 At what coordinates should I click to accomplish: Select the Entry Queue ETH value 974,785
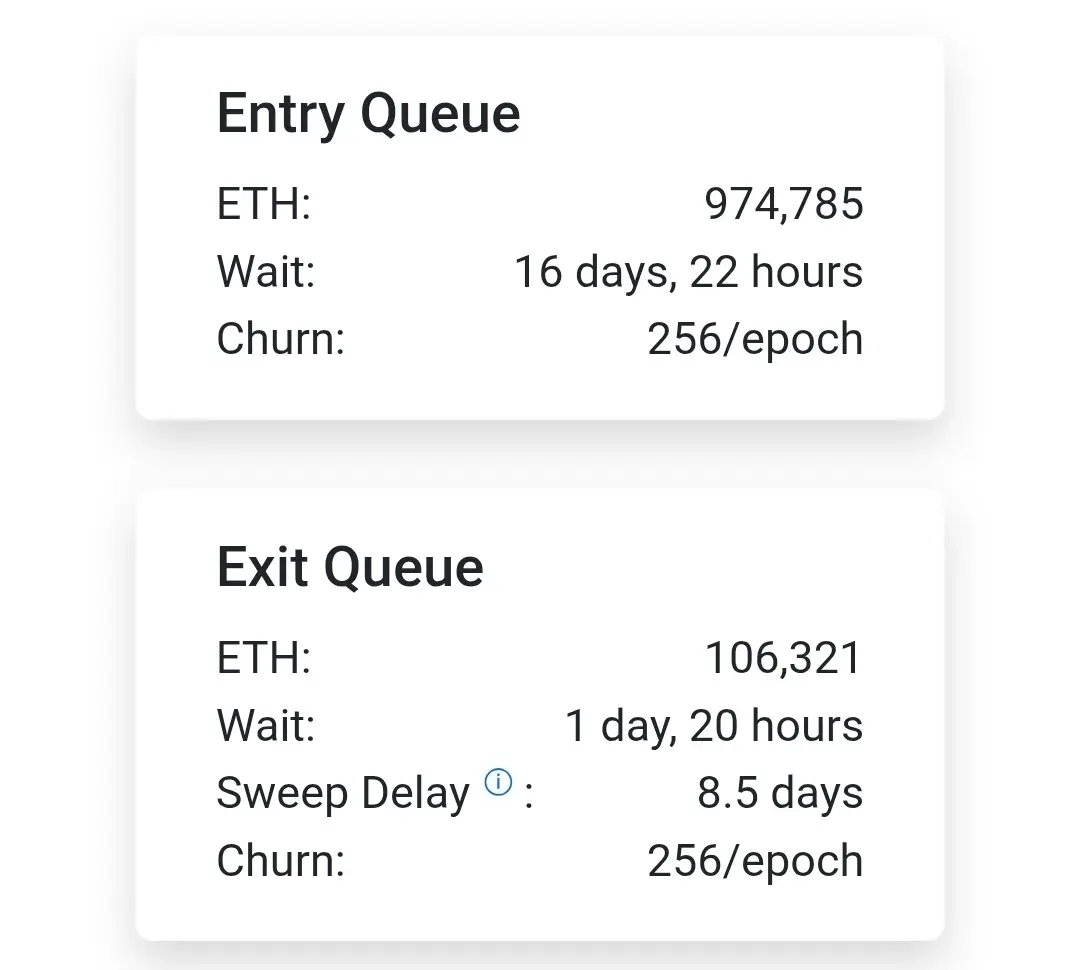pyautogui.click(x=784, y=204)
